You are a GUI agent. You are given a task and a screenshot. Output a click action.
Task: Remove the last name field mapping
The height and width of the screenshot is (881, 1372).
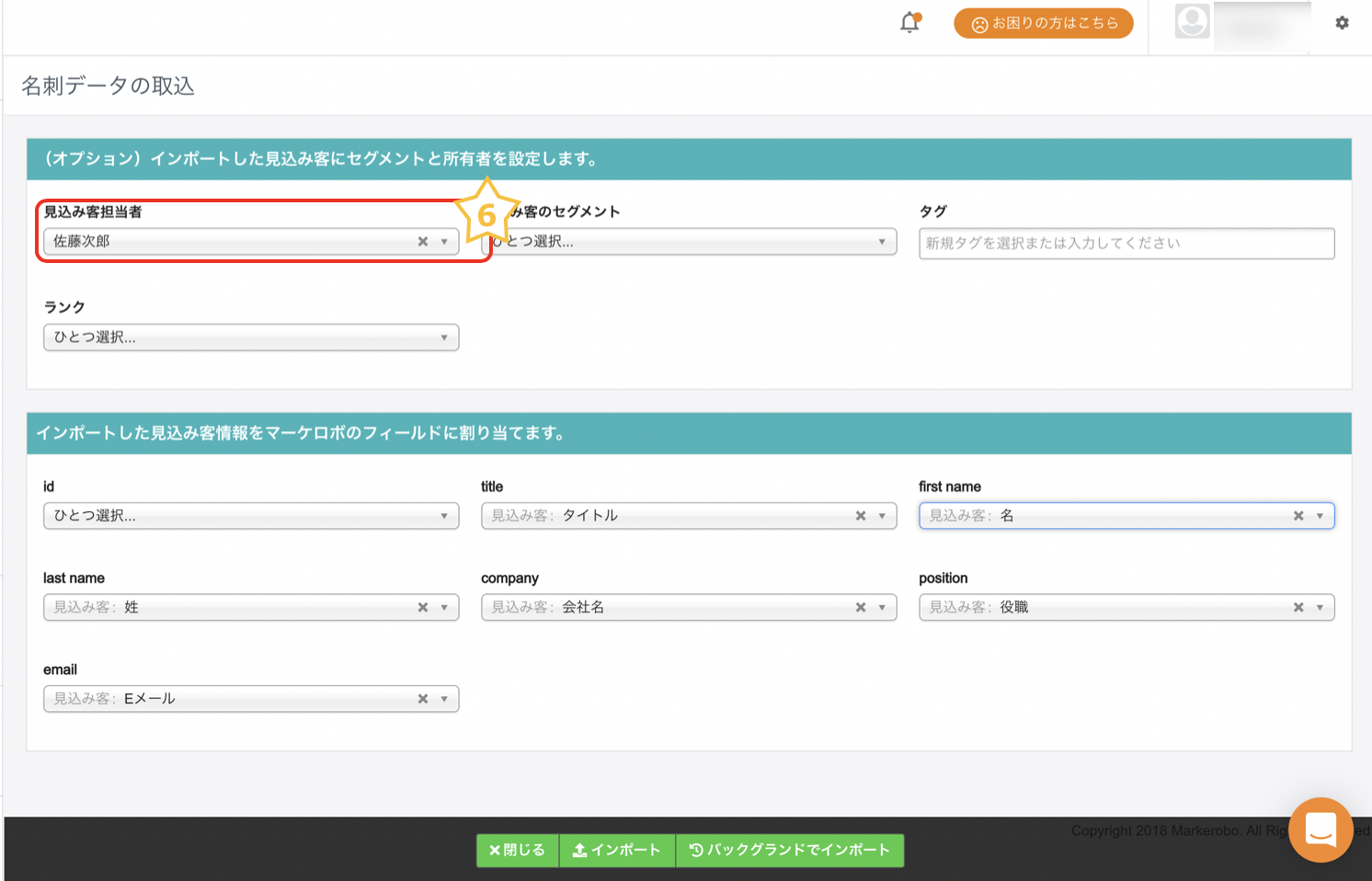(x=423, y=608)
